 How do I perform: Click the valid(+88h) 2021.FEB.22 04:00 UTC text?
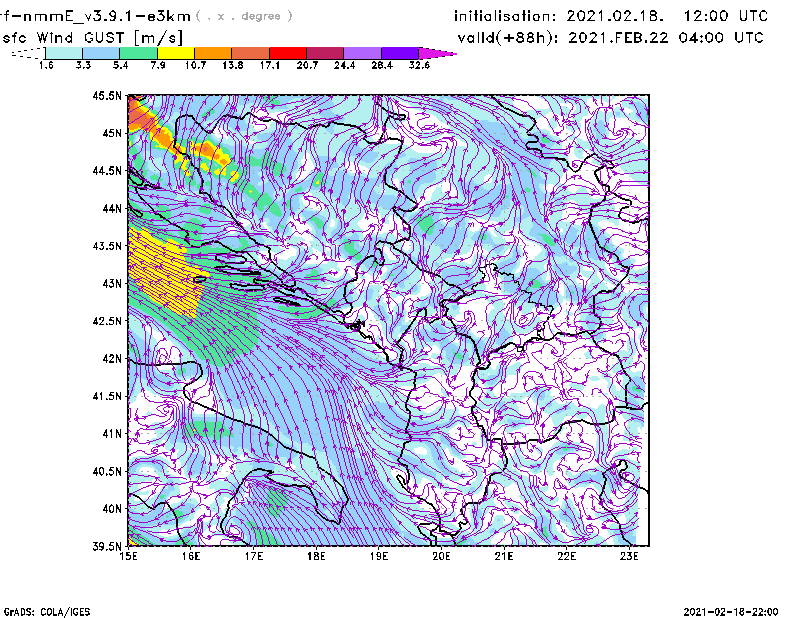tap(610, 38)
